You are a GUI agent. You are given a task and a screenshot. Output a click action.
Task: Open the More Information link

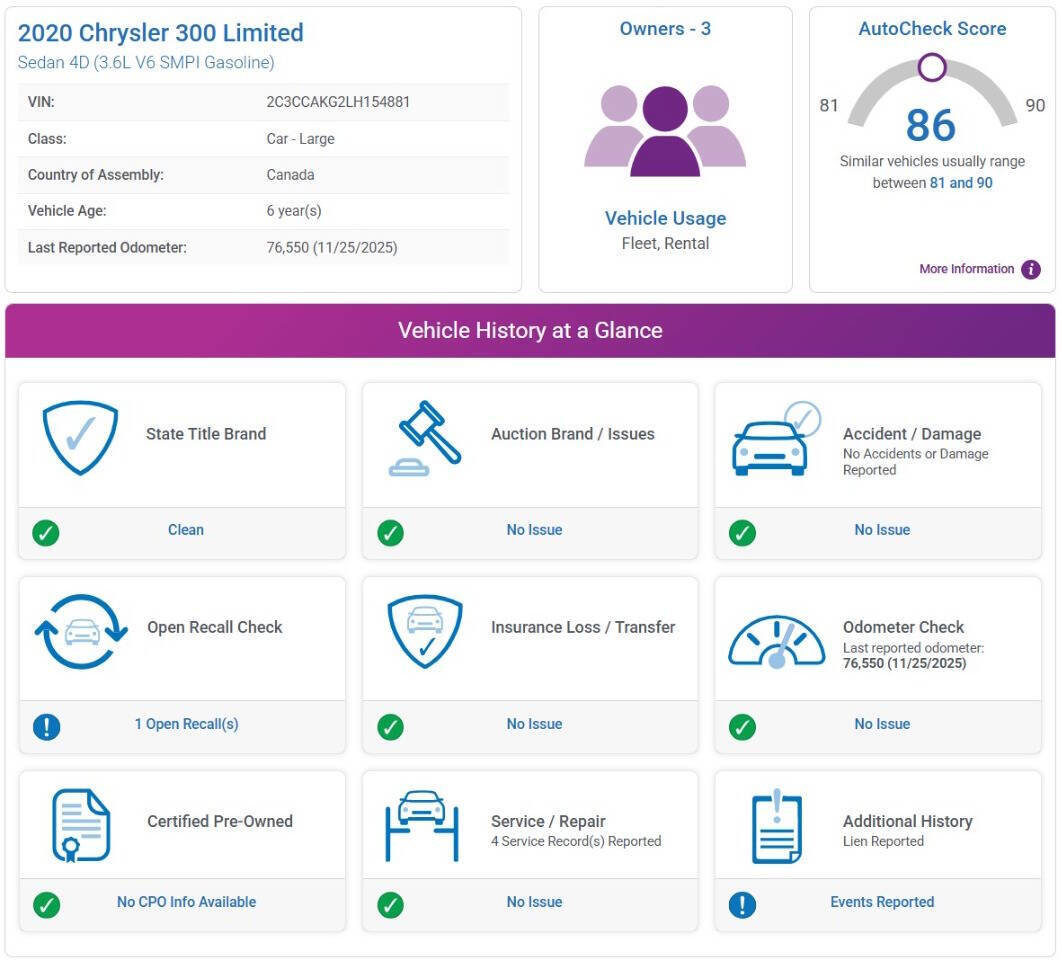click(x=966, y=269)
